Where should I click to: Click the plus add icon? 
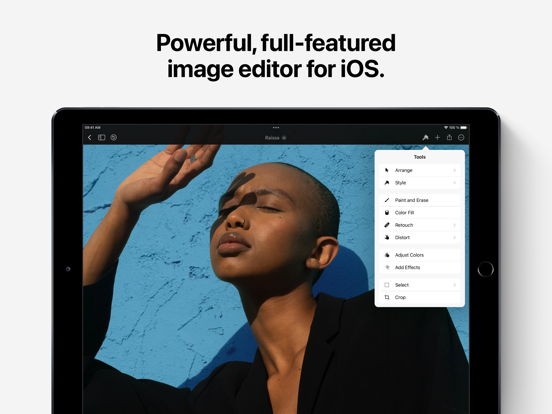[x=437, y=138]
